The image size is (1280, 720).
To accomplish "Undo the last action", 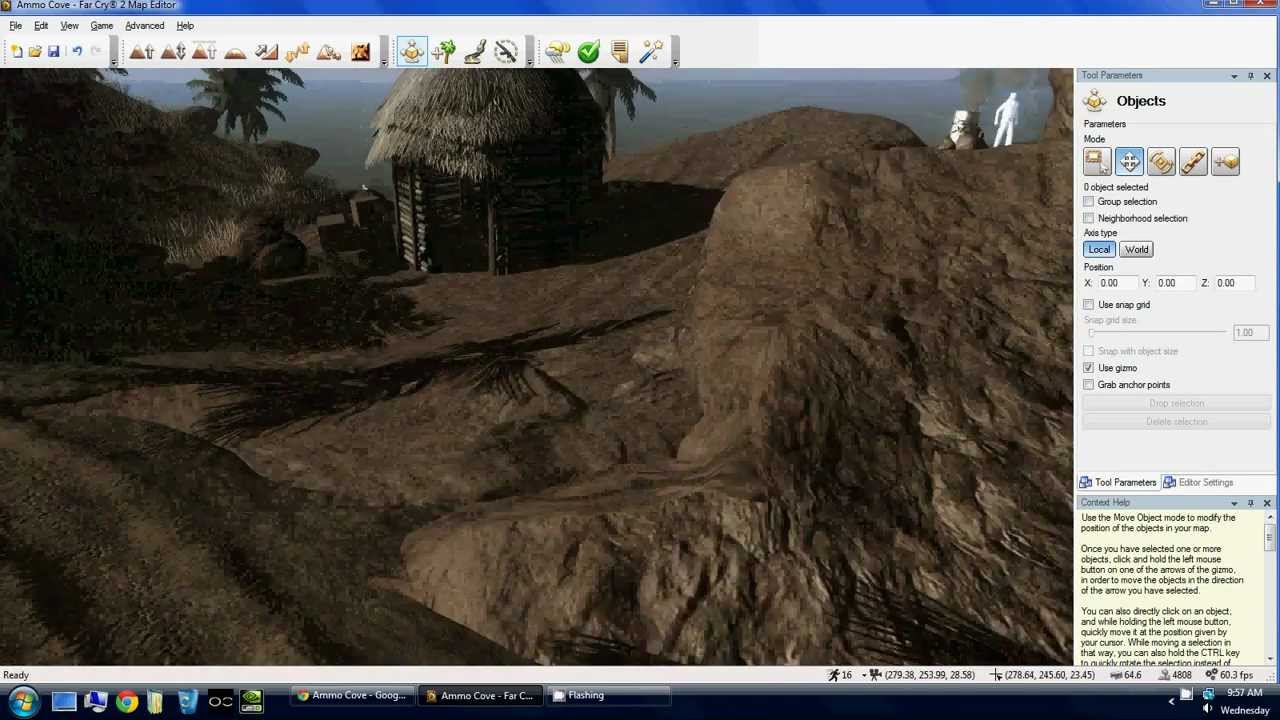I will coord(77,51).
